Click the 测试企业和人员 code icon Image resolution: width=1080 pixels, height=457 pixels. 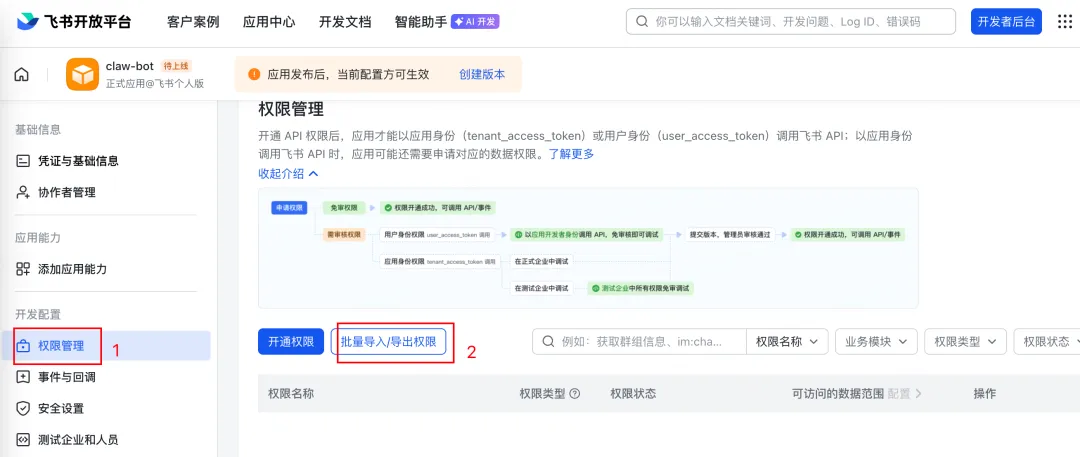coord(23,440)
